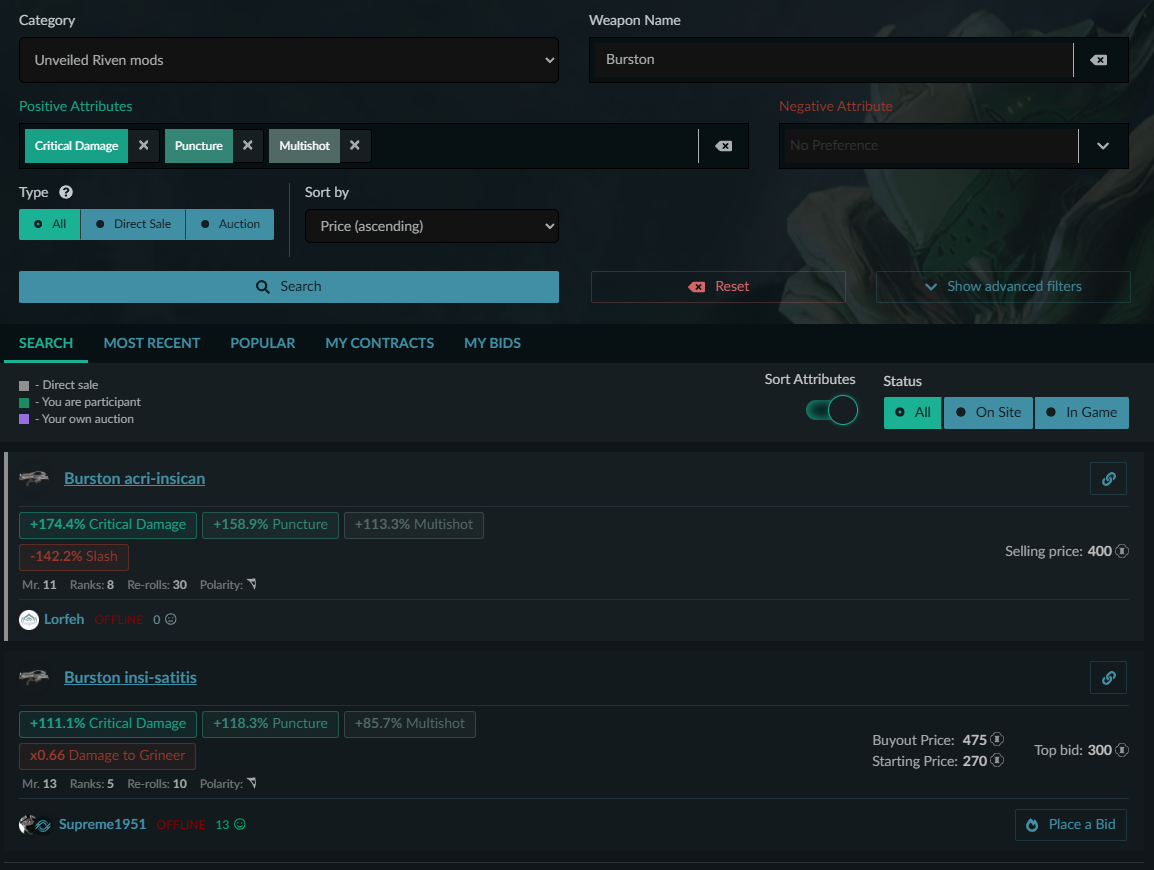This screenshot has height=870, width=1154.
Task: Click the Reset button
Action: tap(718, 286)
